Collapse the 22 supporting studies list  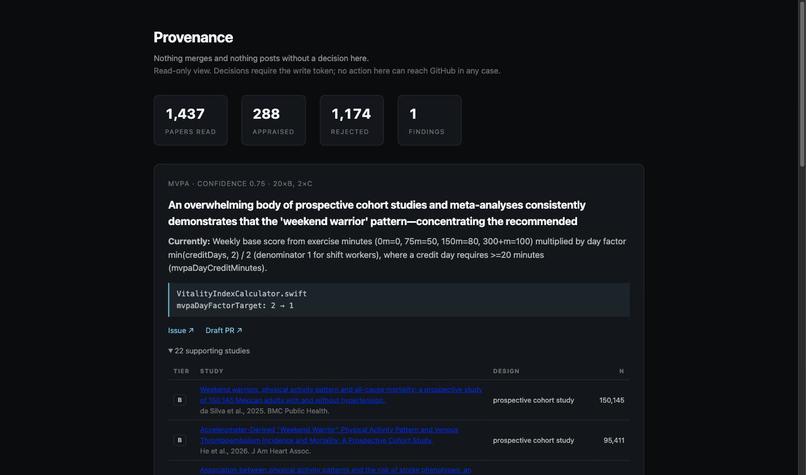(x=209, y=351)
